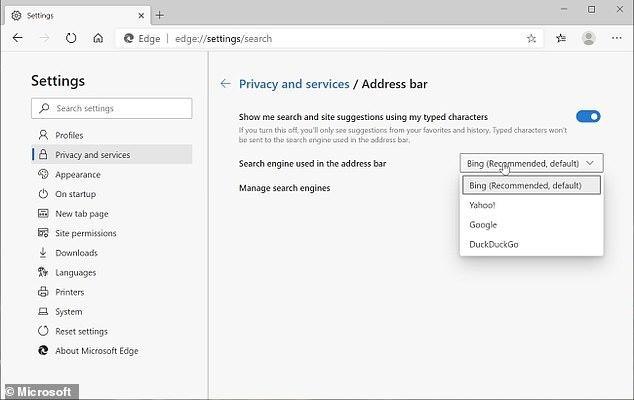Screen dimensions: 634x400
Task: Click the back arrow beside Privacy and services
Action: tap(226, 84)
